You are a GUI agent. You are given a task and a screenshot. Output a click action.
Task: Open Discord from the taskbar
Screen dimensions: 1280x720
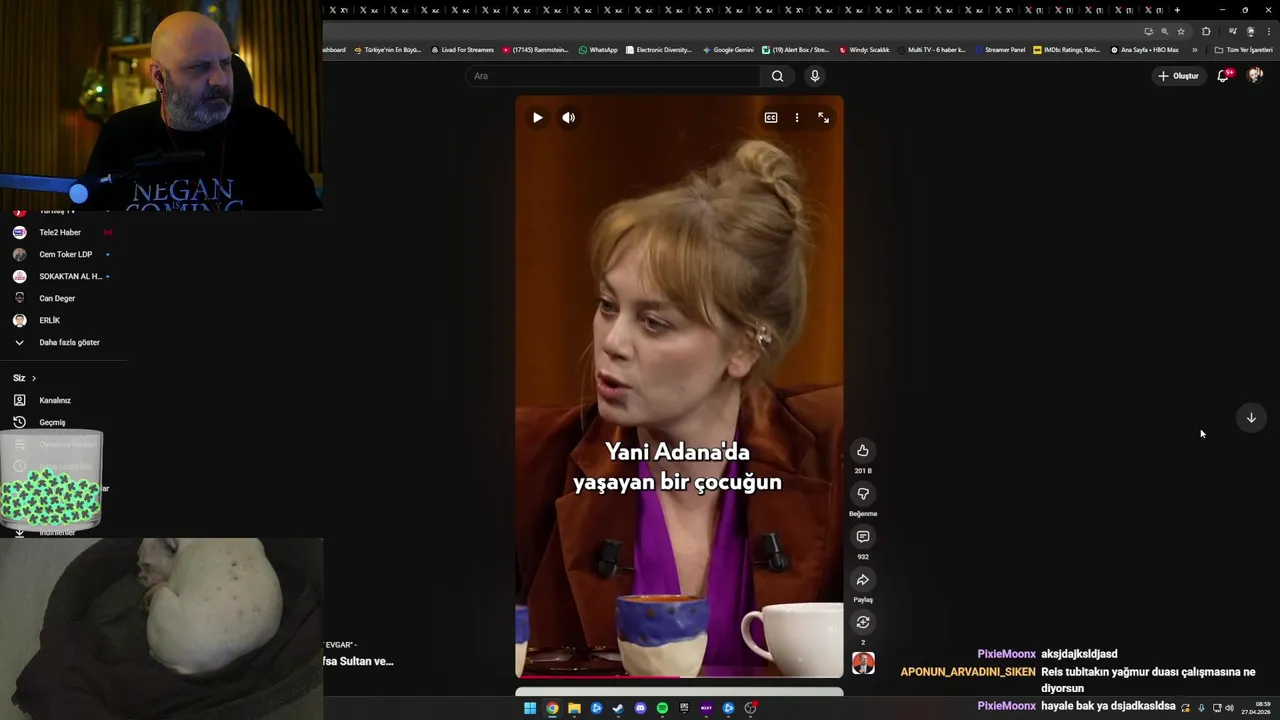[640, 708]
